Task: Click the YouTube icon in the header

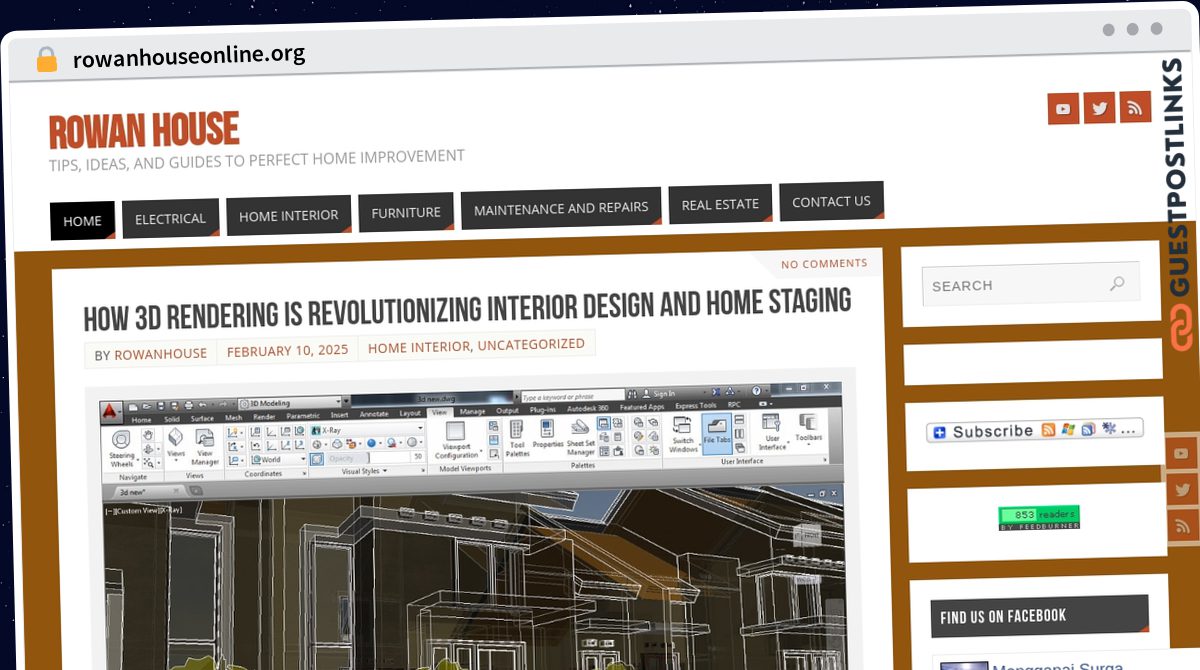Action: [1063, 109]
